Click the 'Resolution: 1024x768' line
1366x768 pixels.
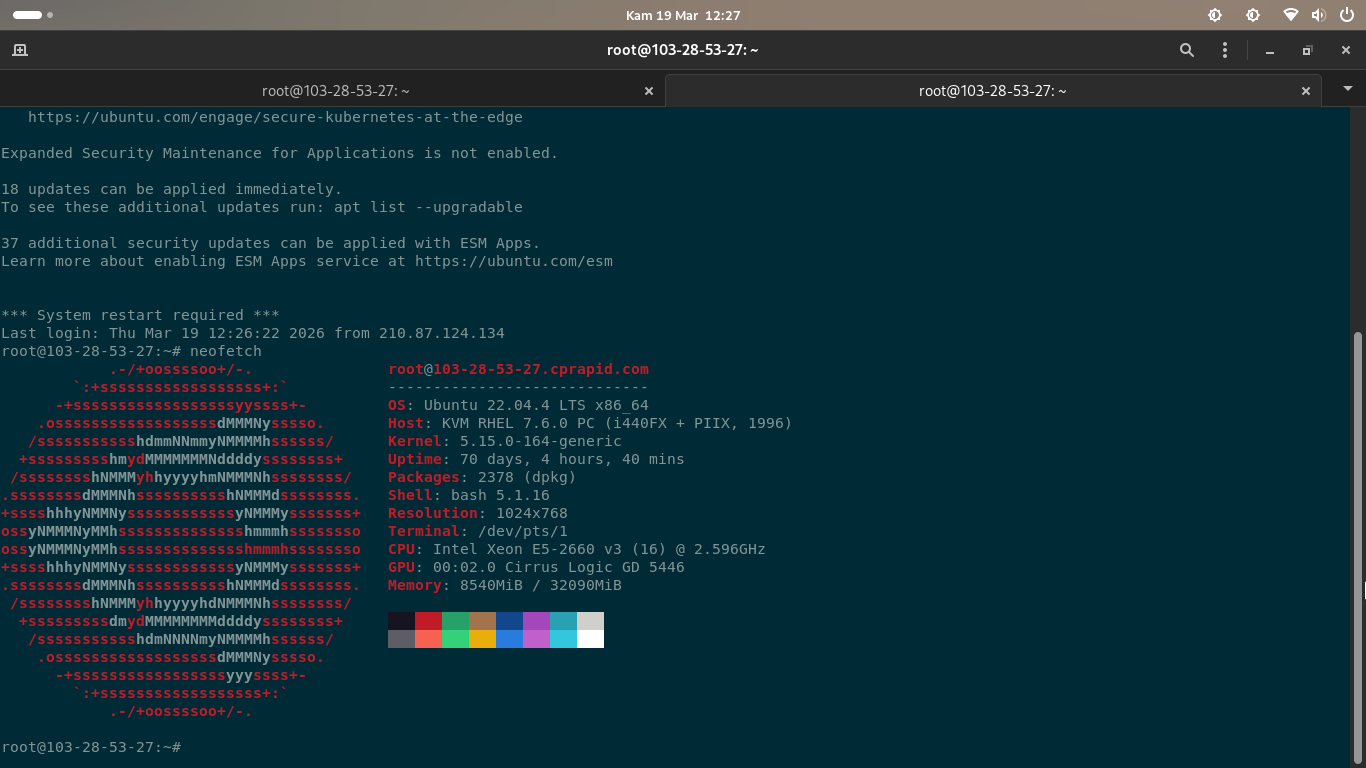tap(478, 513)
